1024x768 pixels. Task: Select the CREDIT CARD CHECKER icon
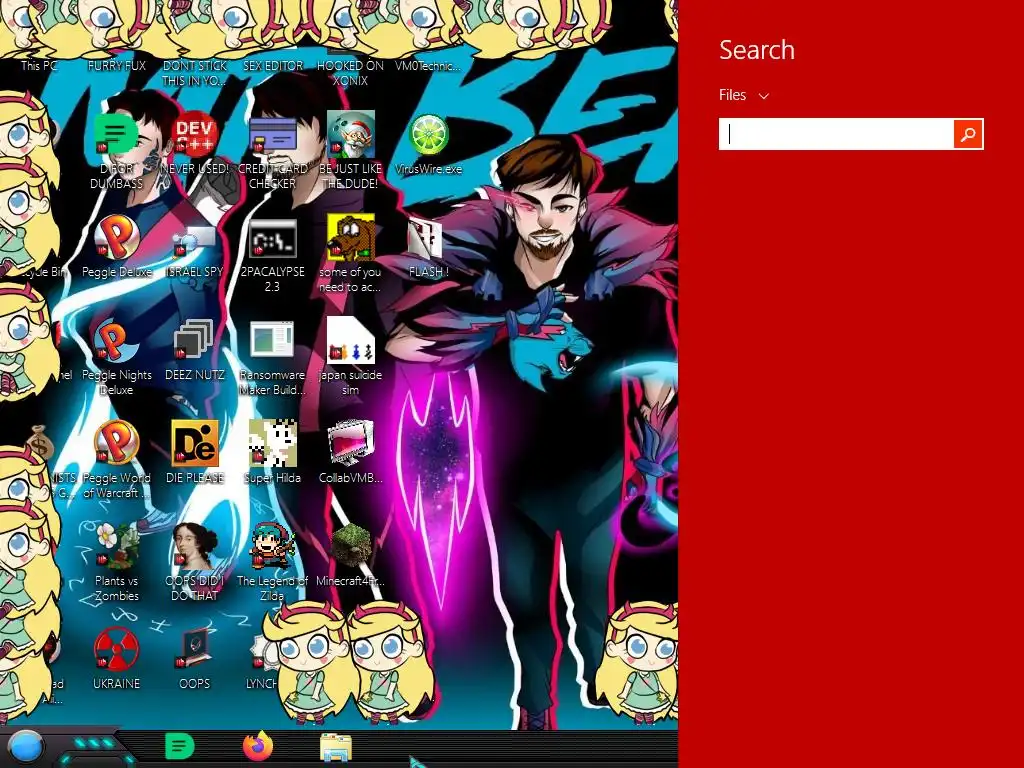pyautogui.click(x=272, y=134)
